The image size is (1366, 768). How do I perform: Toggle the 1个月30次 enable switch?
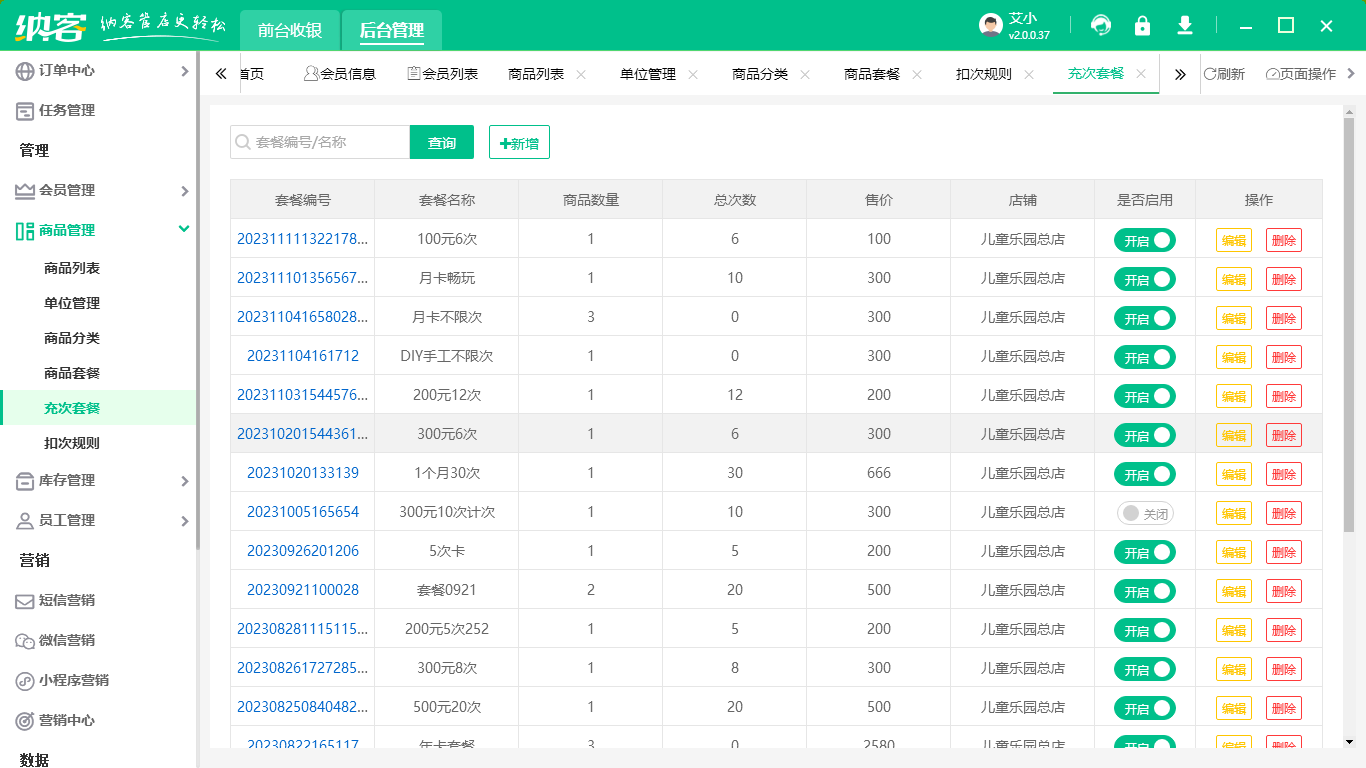click(x=1145, y=474)
